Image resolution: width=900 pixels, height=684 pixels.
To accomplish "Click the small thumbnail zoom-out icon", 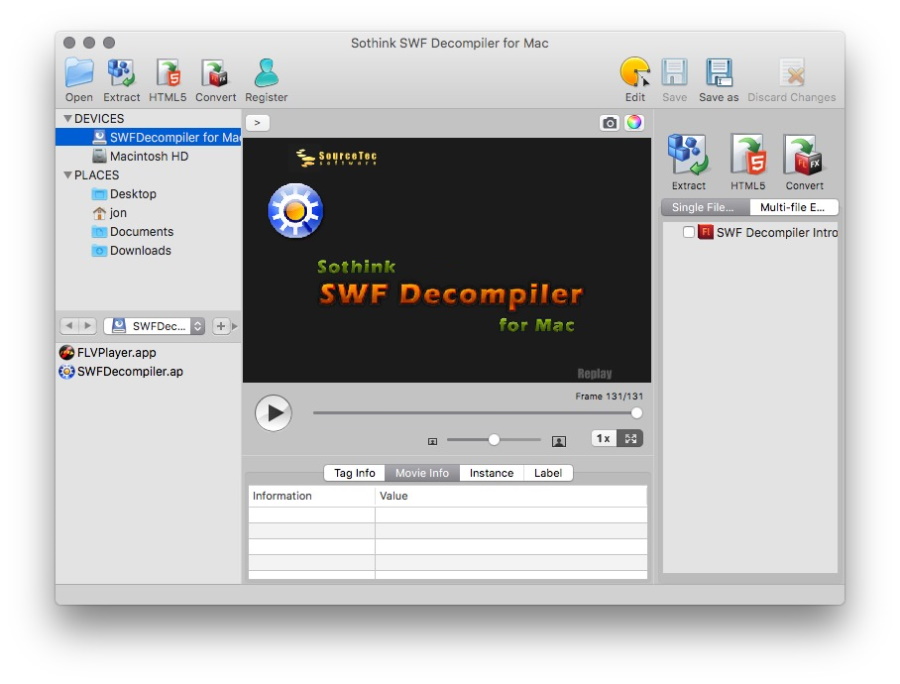I will (x=433, y=441).
